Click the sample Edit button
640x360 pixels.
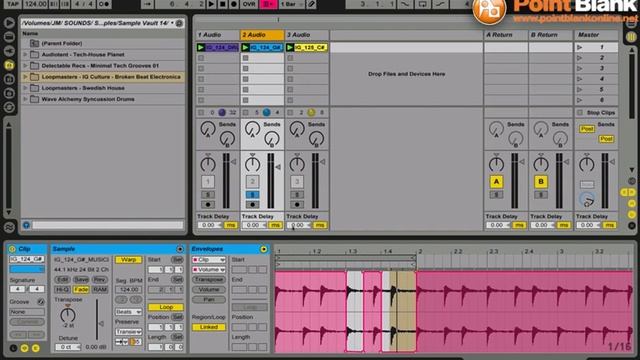coord(63,280)
